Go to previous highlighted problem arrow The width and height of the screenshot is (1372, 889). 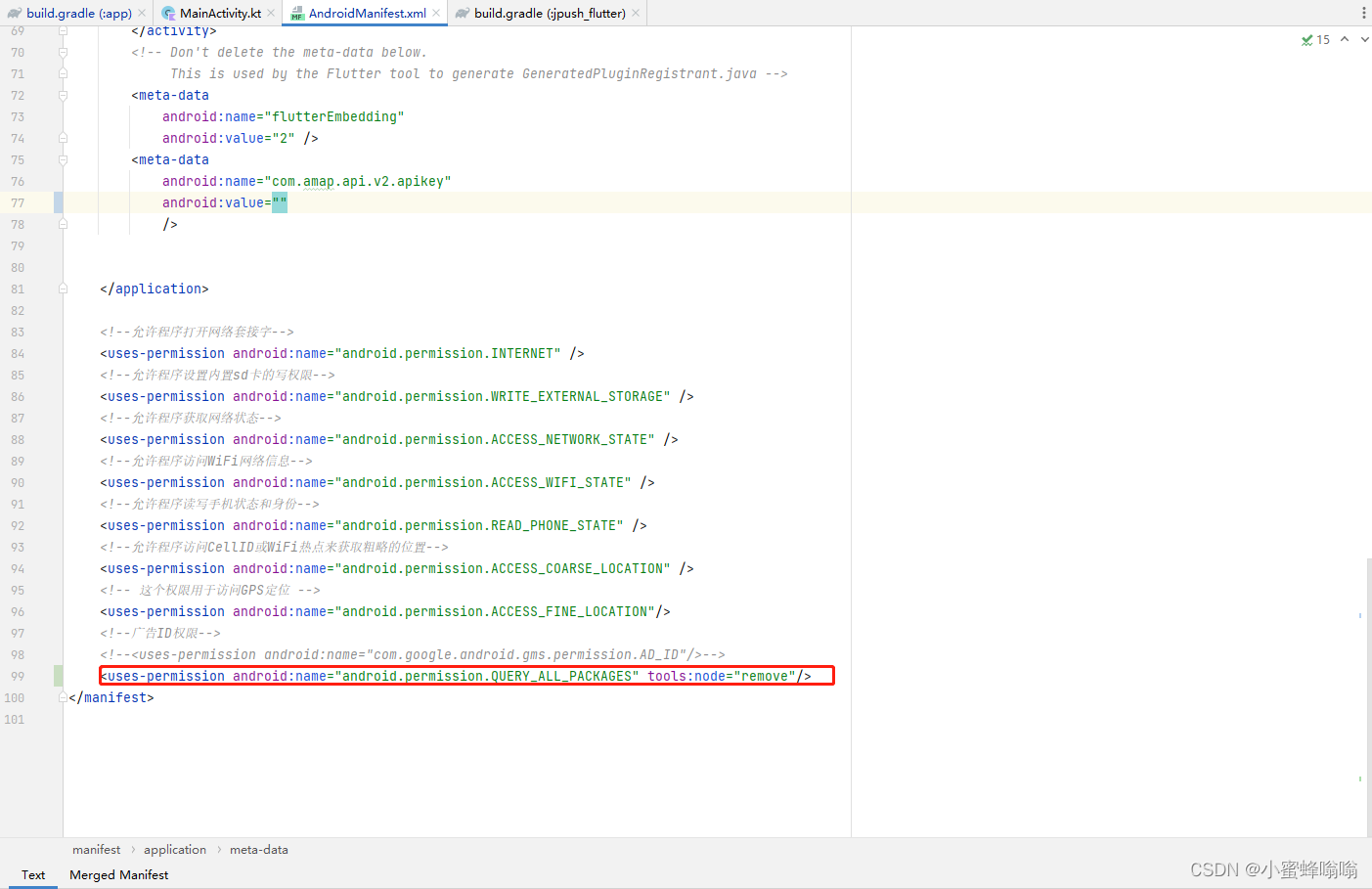1345,39
